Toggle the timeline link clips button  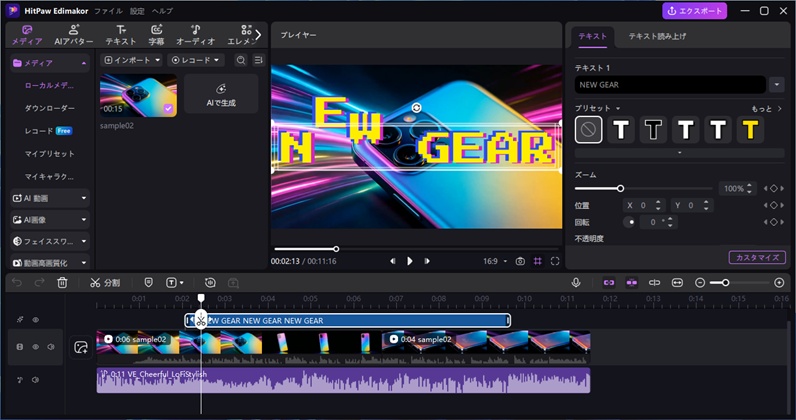609,283
